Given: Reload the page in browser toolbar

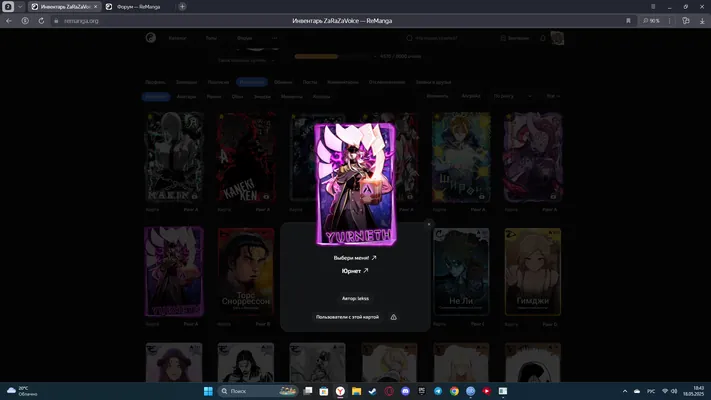Looking at the screenshot, I should tap(41, 21).
